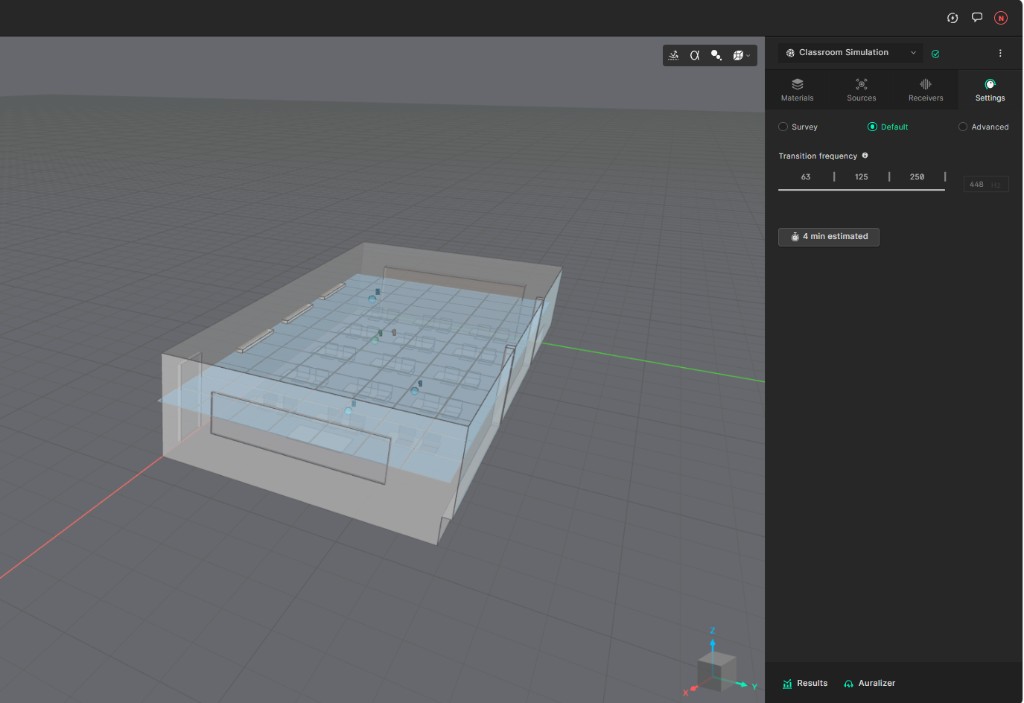1024x703 pixels.
Task: Select the Default radio option
Action: (888, 127)
